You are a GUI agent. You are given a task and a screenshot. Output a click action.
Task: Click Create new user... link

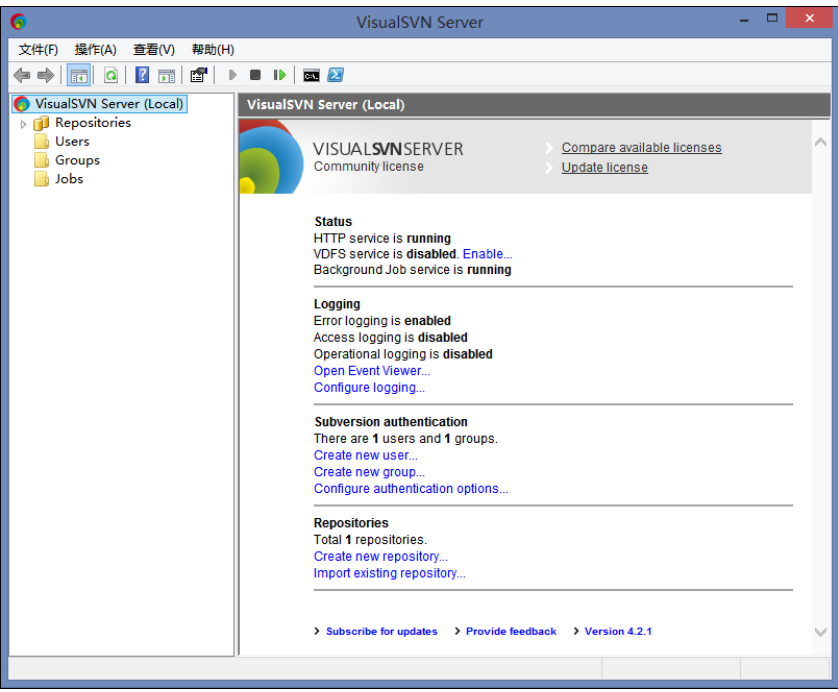366,455
